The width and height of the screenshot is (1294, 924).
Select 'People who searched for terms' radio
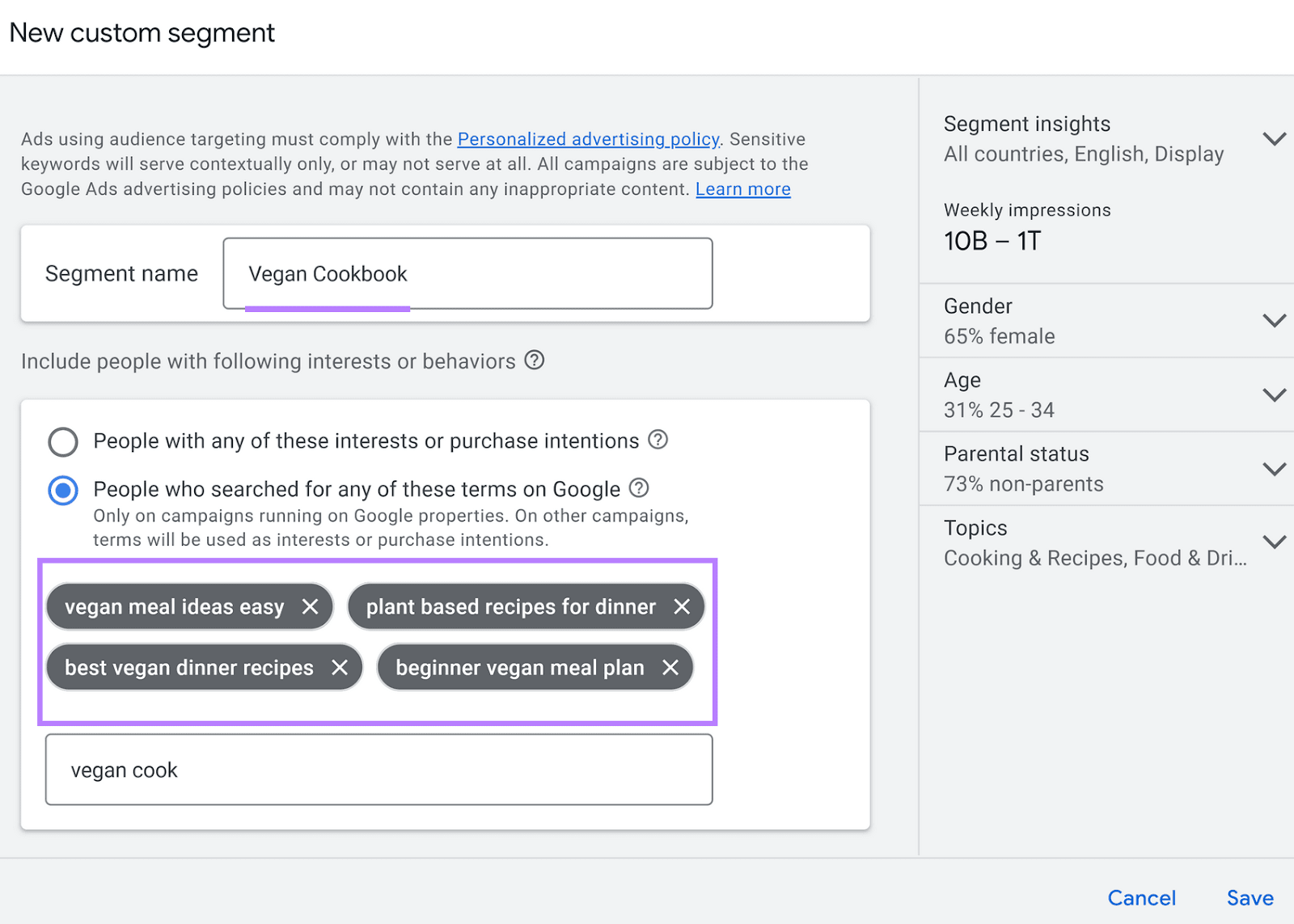click(63, 490)
